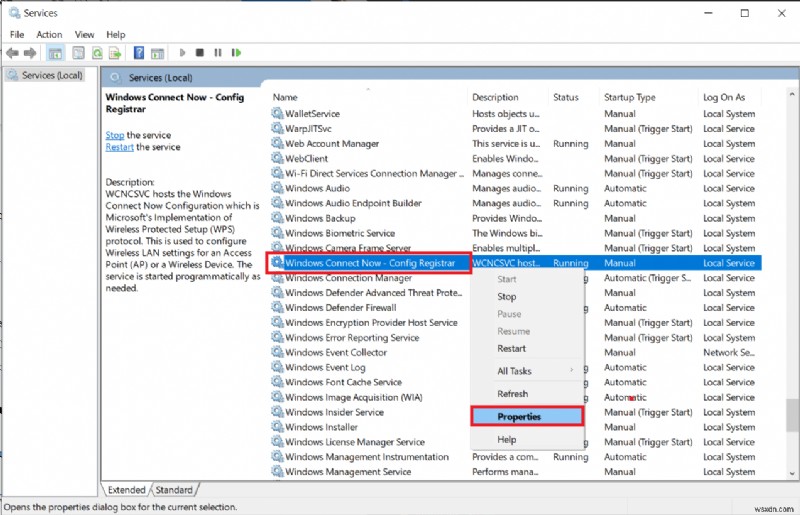Choose Restart in the context menu
Image resolution: width=800 pixels, height=515 pixels.
[527, 349]
